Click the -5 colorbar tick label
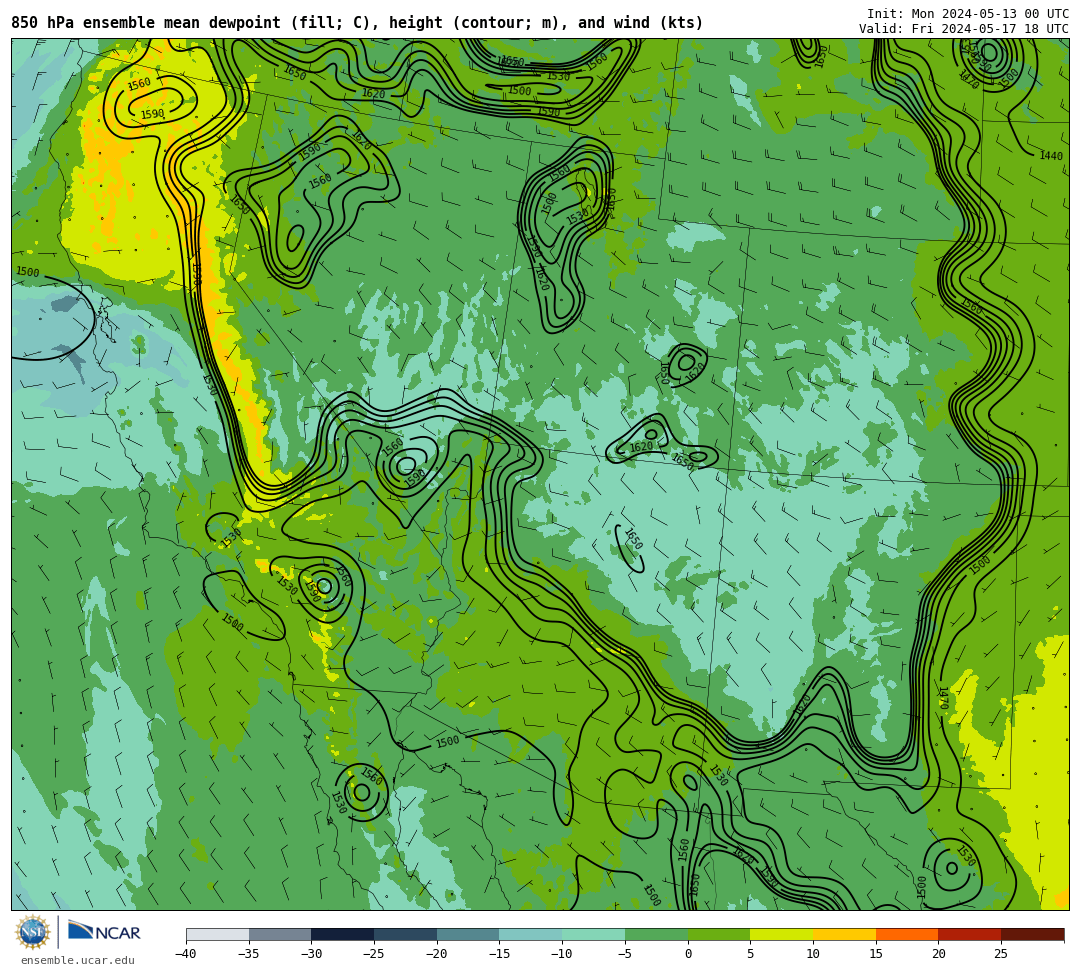1080x973 pixels. click(625, 954)
